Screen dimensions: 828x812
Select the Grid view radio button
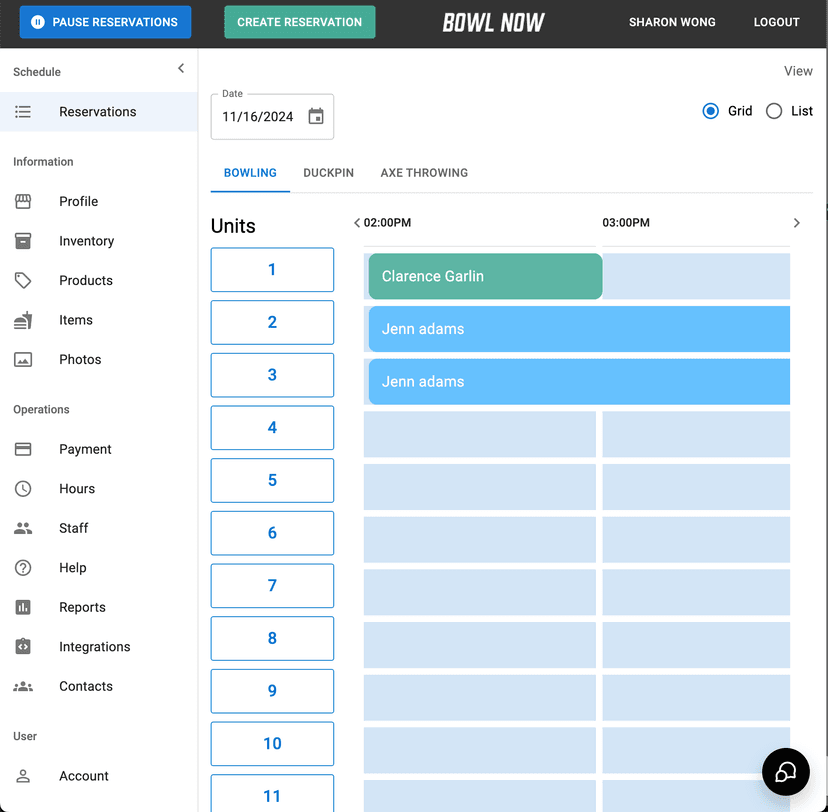click(710, 111)
